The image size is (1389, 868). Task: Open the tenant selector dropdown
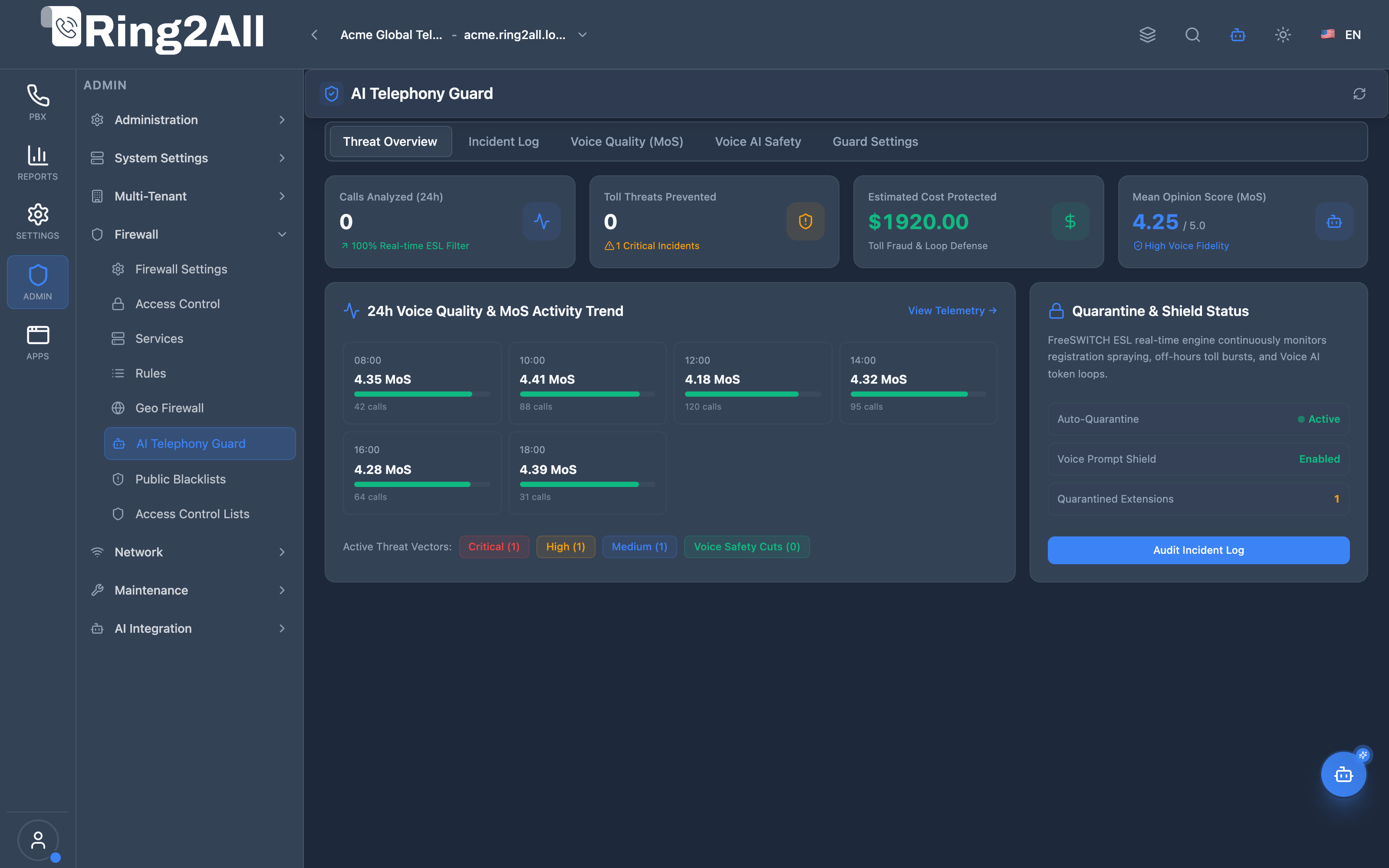click(x=464, y=35)
